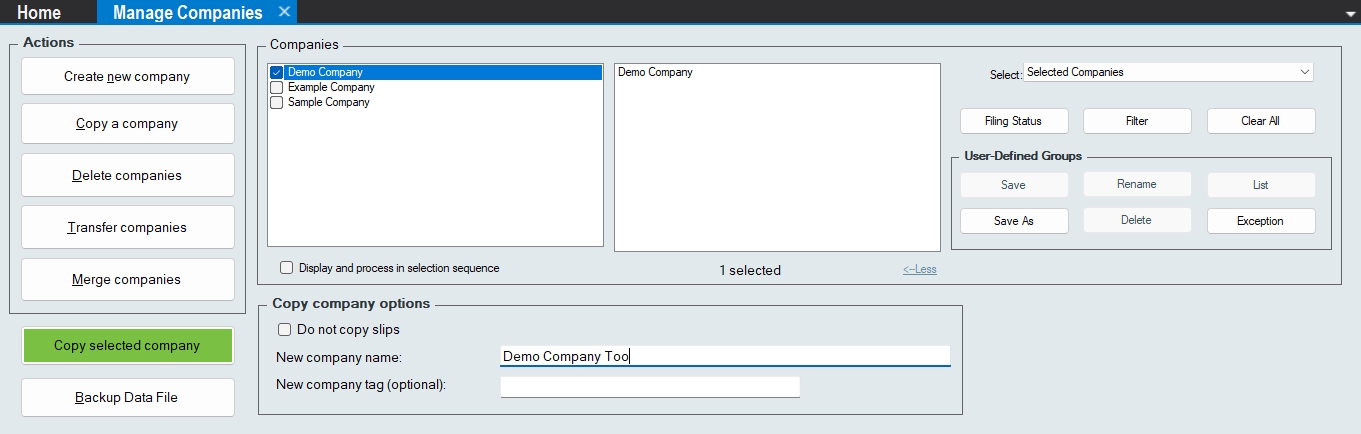Open the tab list dropdown arrow

point(1351,14)
